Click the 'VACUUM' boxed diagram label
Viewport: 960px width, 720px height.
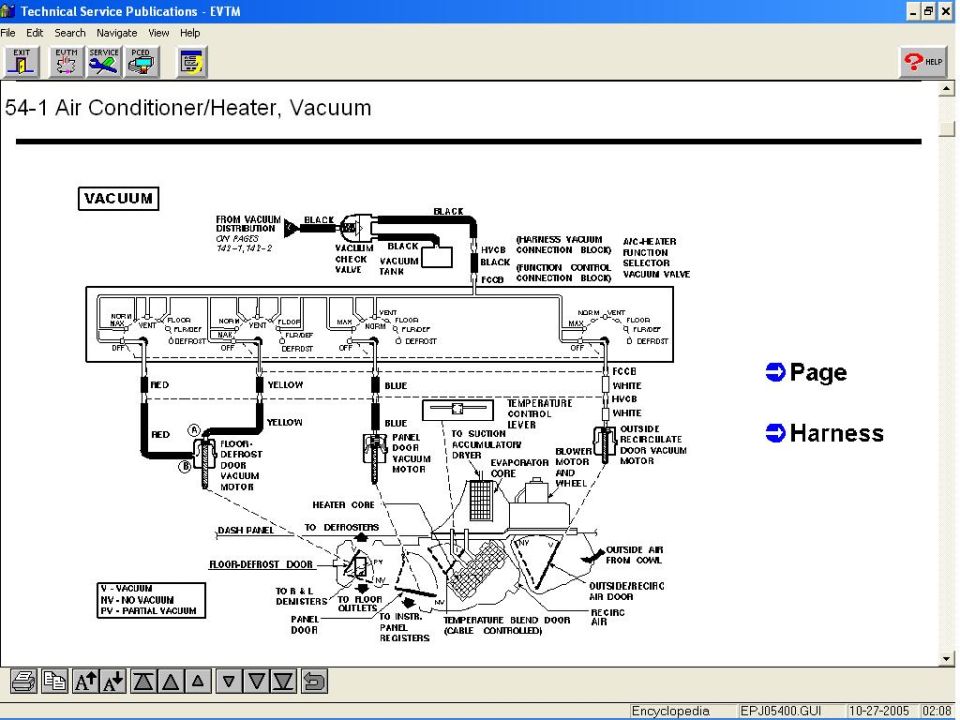coord(118,198)
